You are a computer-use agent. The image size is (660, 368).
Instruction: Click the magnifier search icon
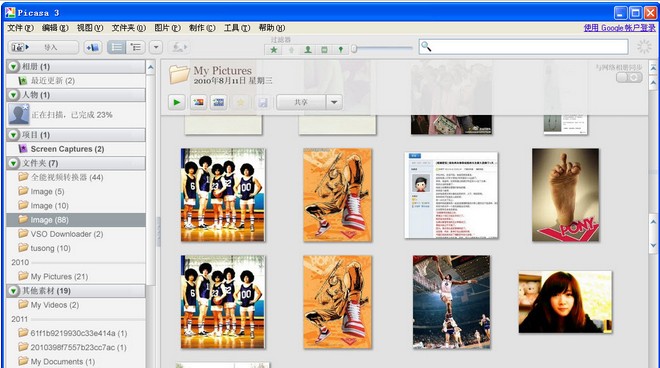point(426,46)
